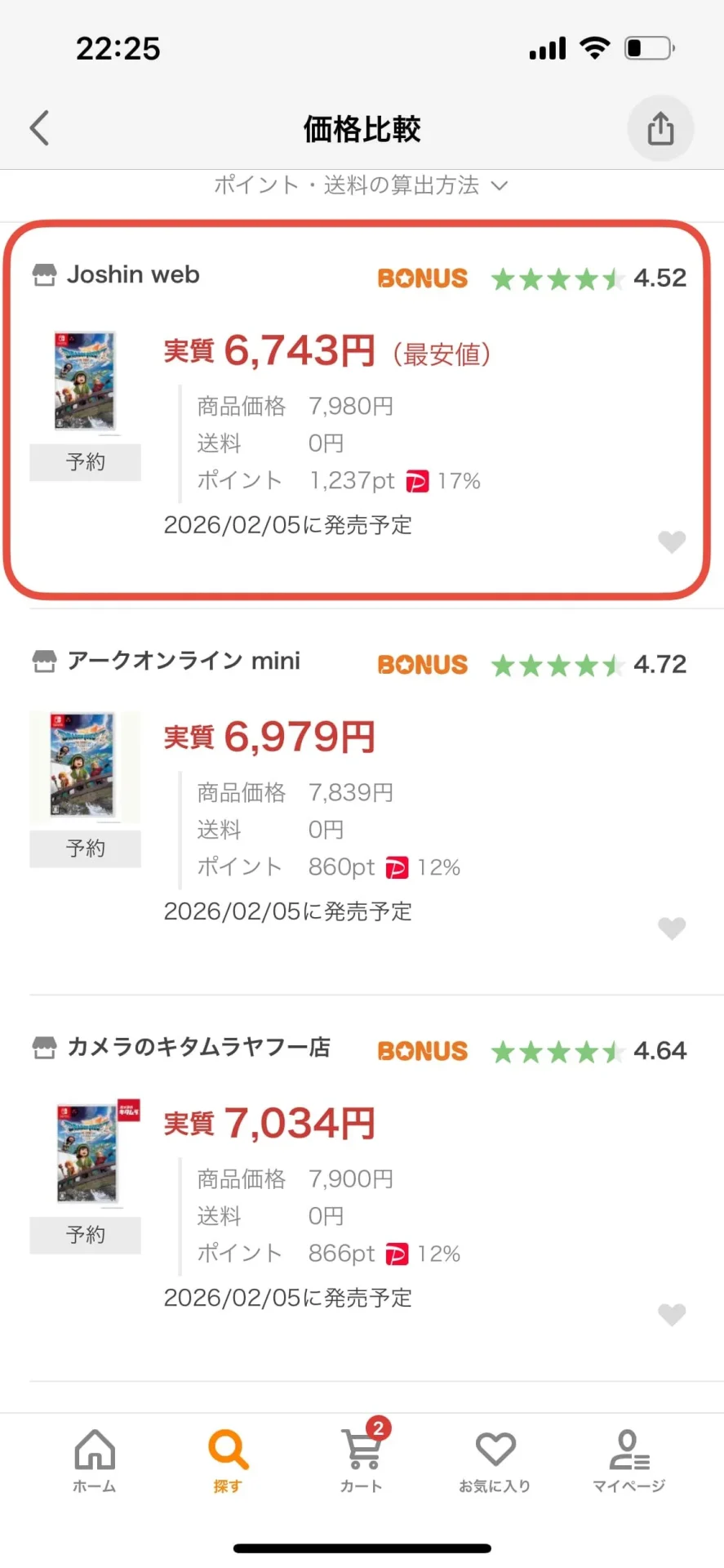This screenshot has height=1568, width=724.
Task: Tap the アークオンライン mini store icon
Action: [44, 661]
